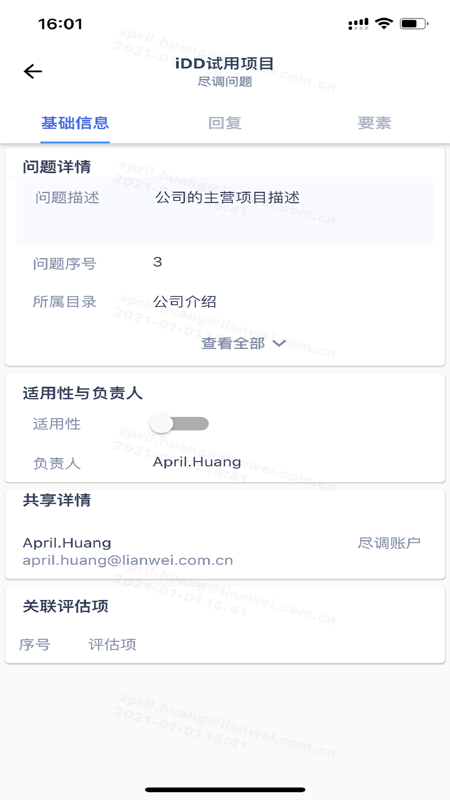The height and width of the screenshot is (800, 450).
Task: Click the 查看全部 text link
Action: pyautogui.click(x=233, y=343)
